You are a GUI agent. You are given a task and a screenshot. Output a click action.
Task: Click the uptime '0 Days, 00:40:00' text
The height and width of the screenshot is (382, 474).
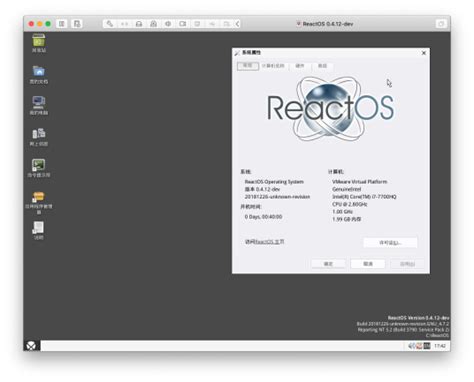click(263, 217)
